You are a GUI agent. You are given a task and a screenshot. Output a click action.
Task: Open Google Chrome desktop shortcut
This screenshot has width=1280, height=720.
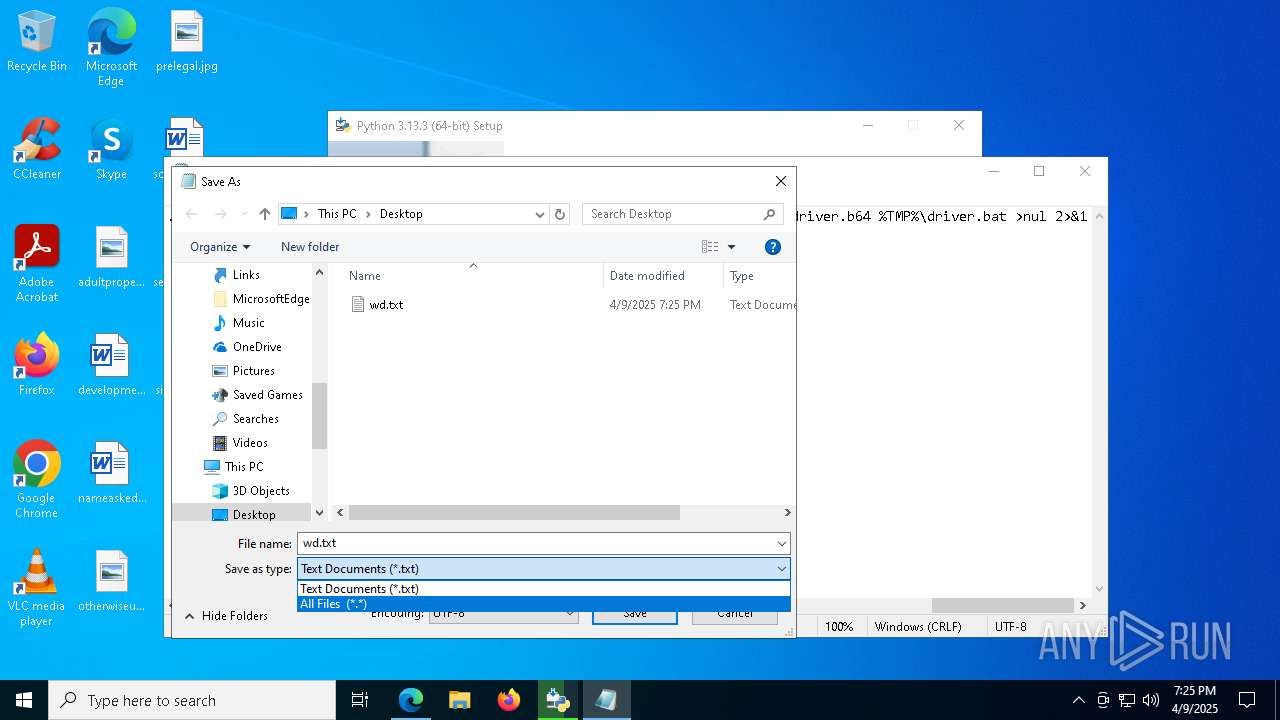[x=37, y=480]
